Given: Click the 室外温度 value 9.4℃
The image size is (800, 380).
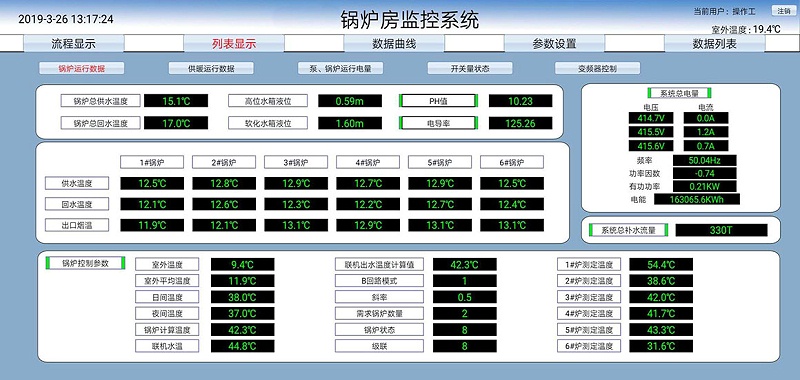Looking at the screenshot, I should [x=242, y=264].
